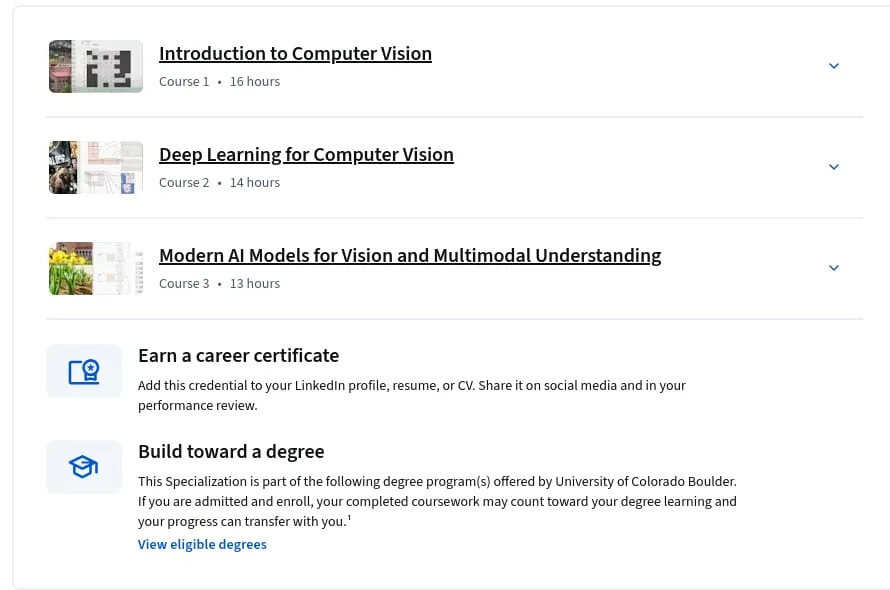Open the Deep Learning for Computer Vision link

pos(307,154)
